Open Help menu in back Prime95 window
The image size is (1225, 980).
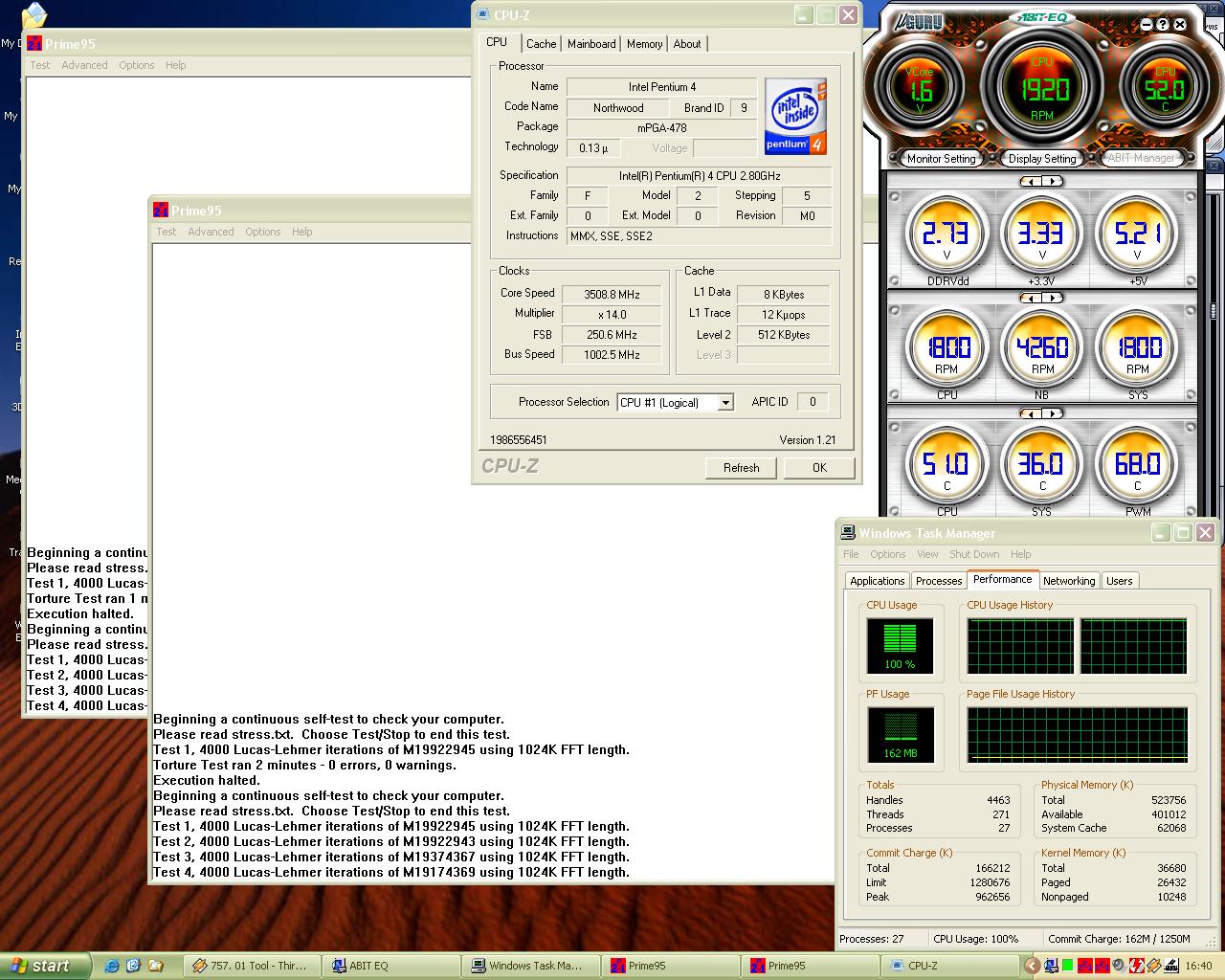[175, 65]
